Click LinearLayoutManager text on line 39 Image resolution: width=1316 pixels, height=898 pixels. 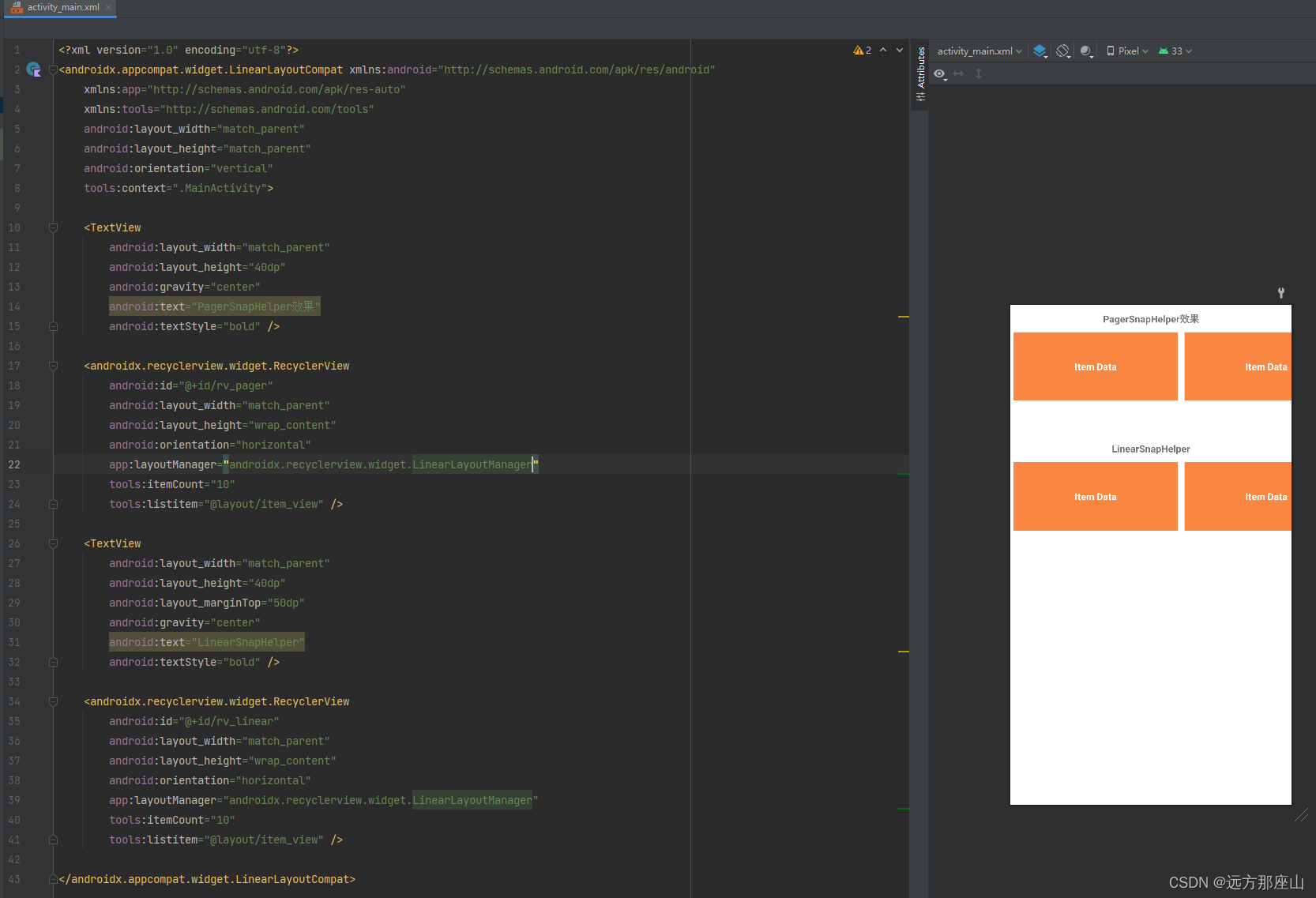[x=472, y=800]
